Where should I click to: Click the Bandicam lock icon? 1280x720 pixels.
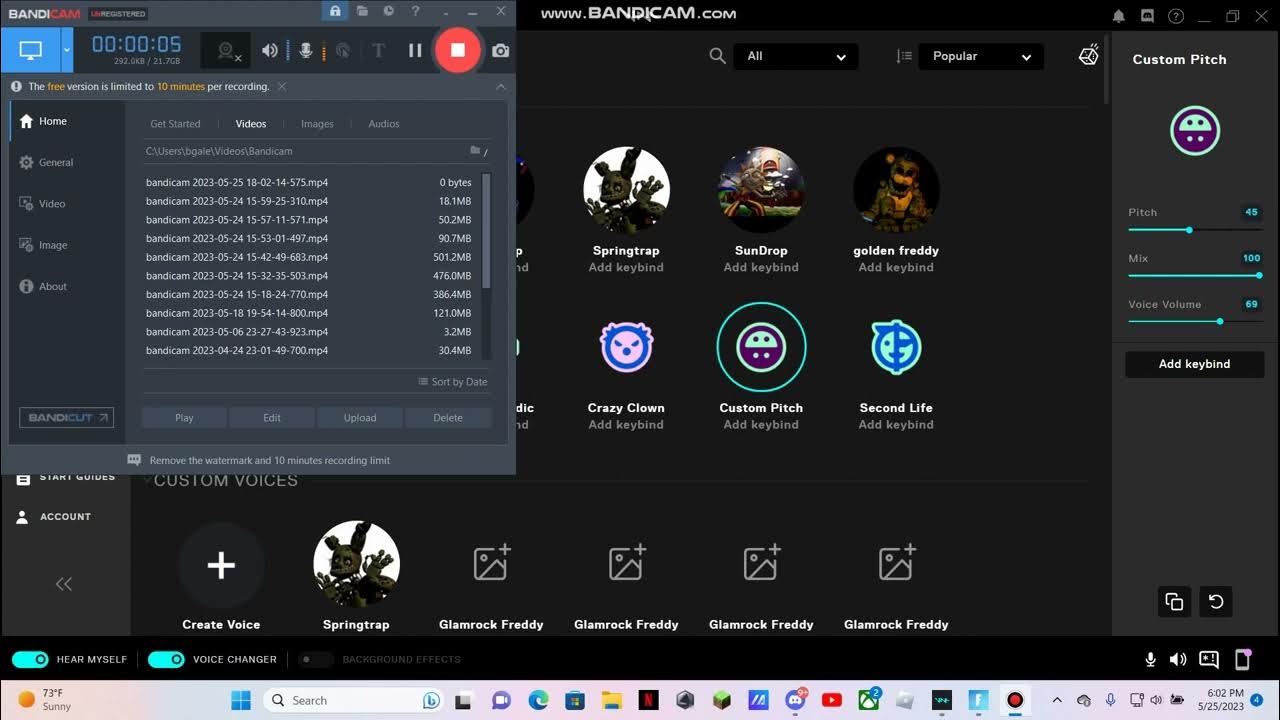click(x=335, y=11)
